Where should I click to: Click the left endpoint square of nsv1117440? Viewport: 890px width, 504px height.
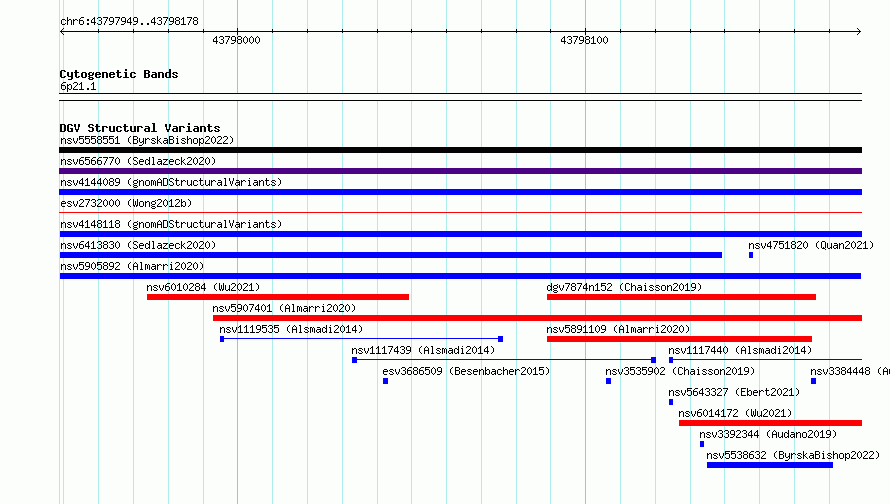click(671, 360)
